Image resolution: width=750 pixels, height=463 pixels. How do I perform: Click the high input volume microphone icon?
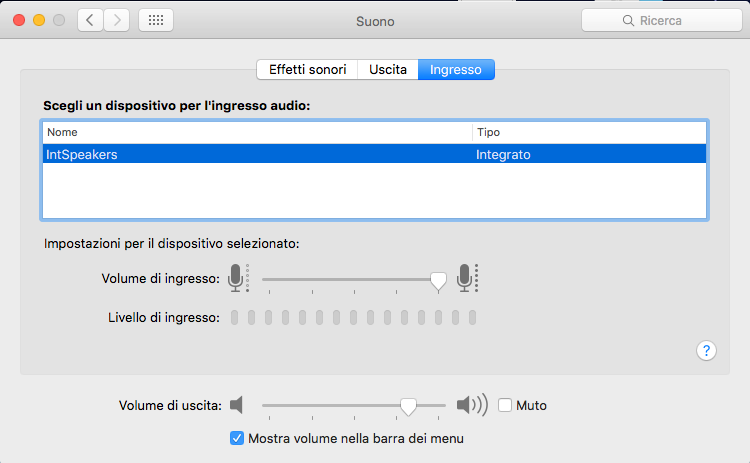pos(466,278)
